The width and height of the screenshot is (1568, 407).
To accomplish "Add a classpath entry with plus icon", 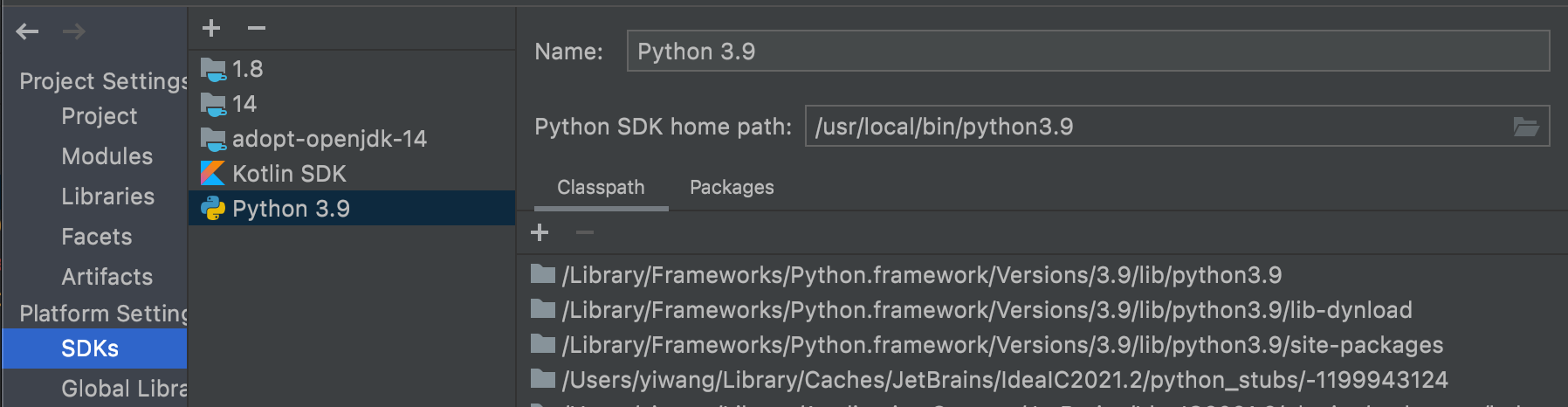I will coord(540,232).
